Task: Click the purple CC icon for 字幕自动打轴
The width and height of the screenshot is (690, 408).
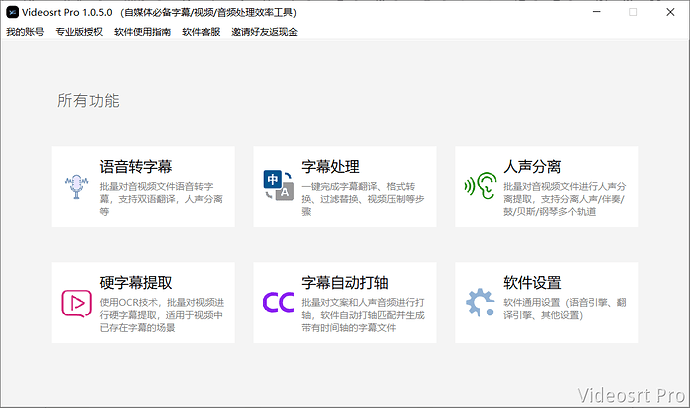Action: 279,302
